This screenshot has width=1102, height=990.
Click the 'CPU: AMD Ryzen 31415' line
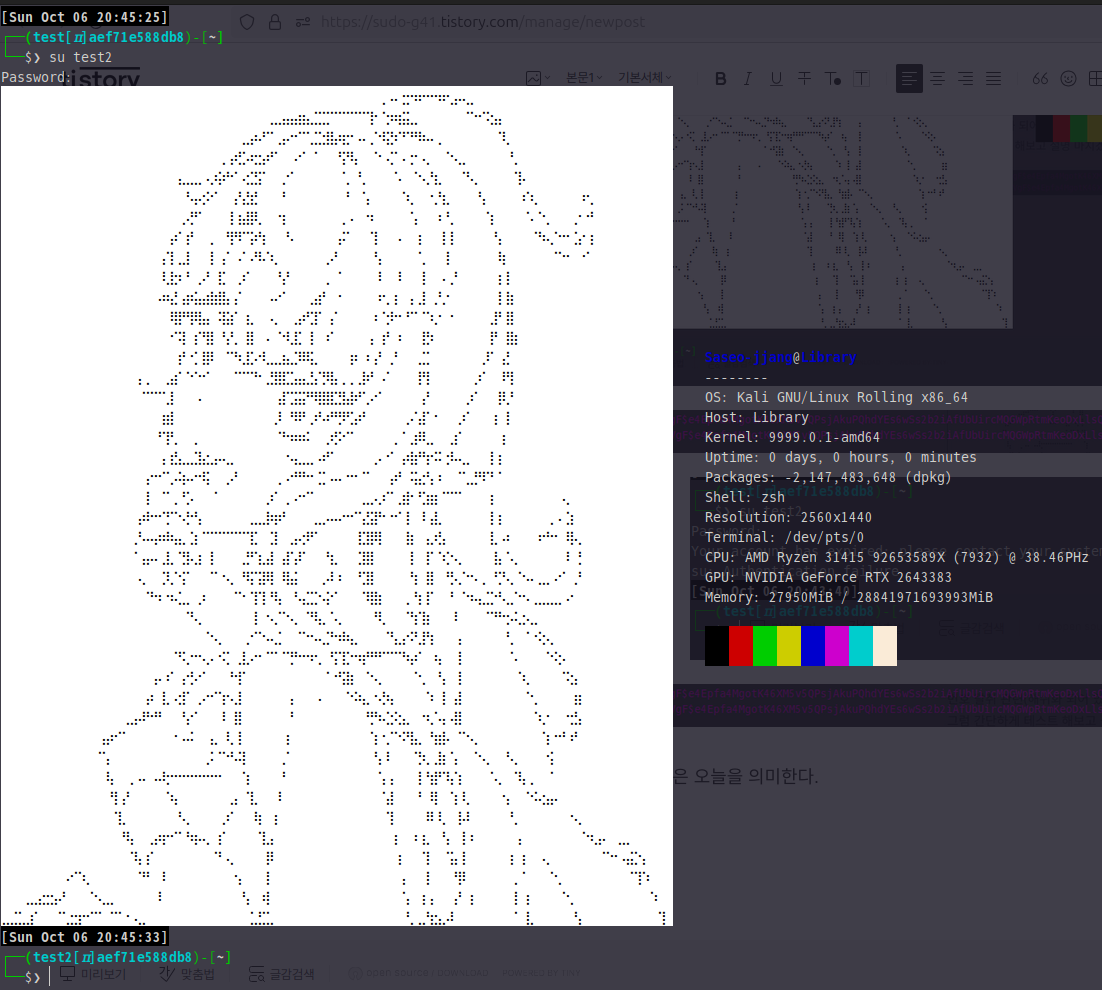[897, 557]
